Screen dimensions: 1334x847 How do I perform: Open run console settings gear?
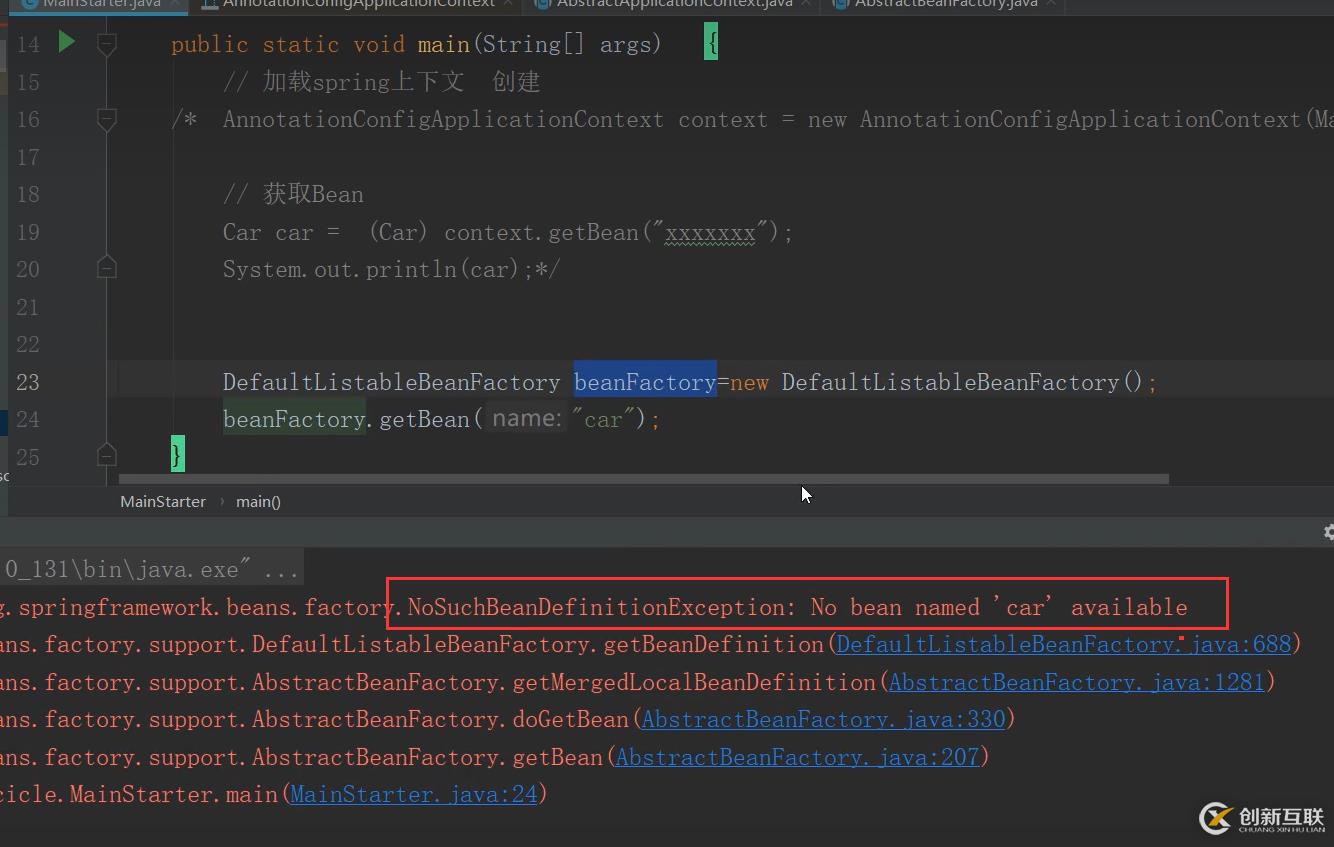[1328, 532]
